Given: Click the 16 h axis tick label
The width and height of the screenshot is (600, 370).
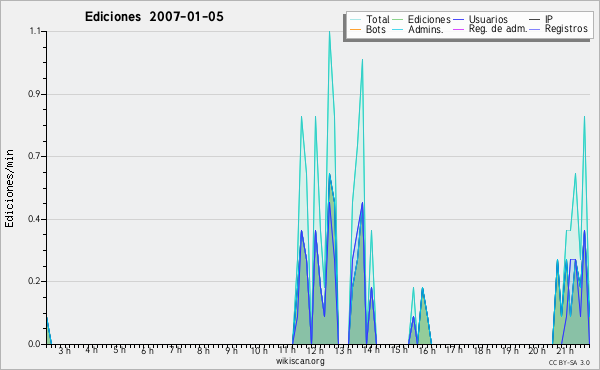Looking at the screenshot, I should 426,350.
